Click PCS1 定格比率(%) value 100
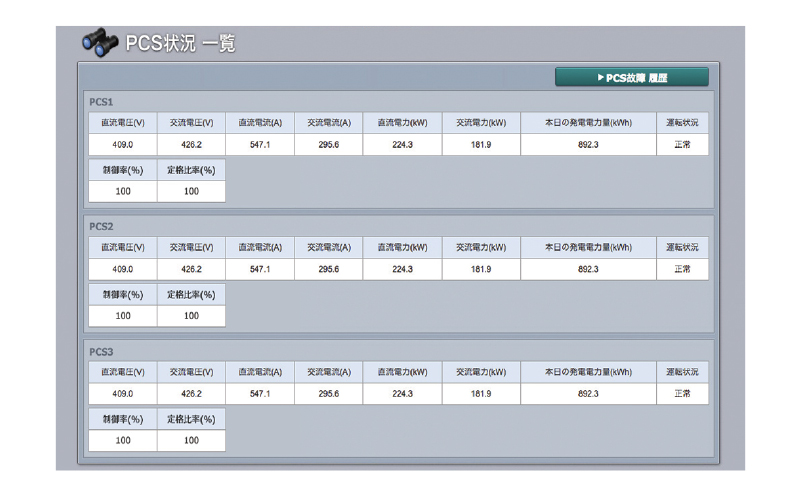 pos(191,191)
